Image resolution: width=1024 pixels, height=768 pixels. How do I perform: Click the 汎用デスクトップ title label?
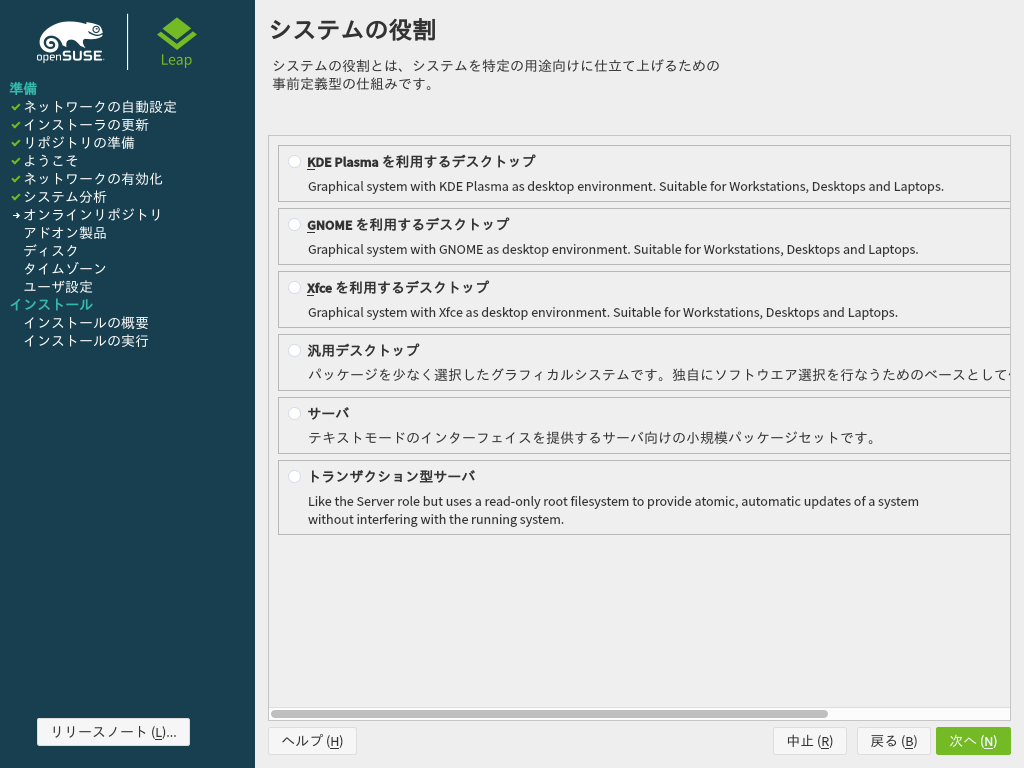tap(363, 351)
